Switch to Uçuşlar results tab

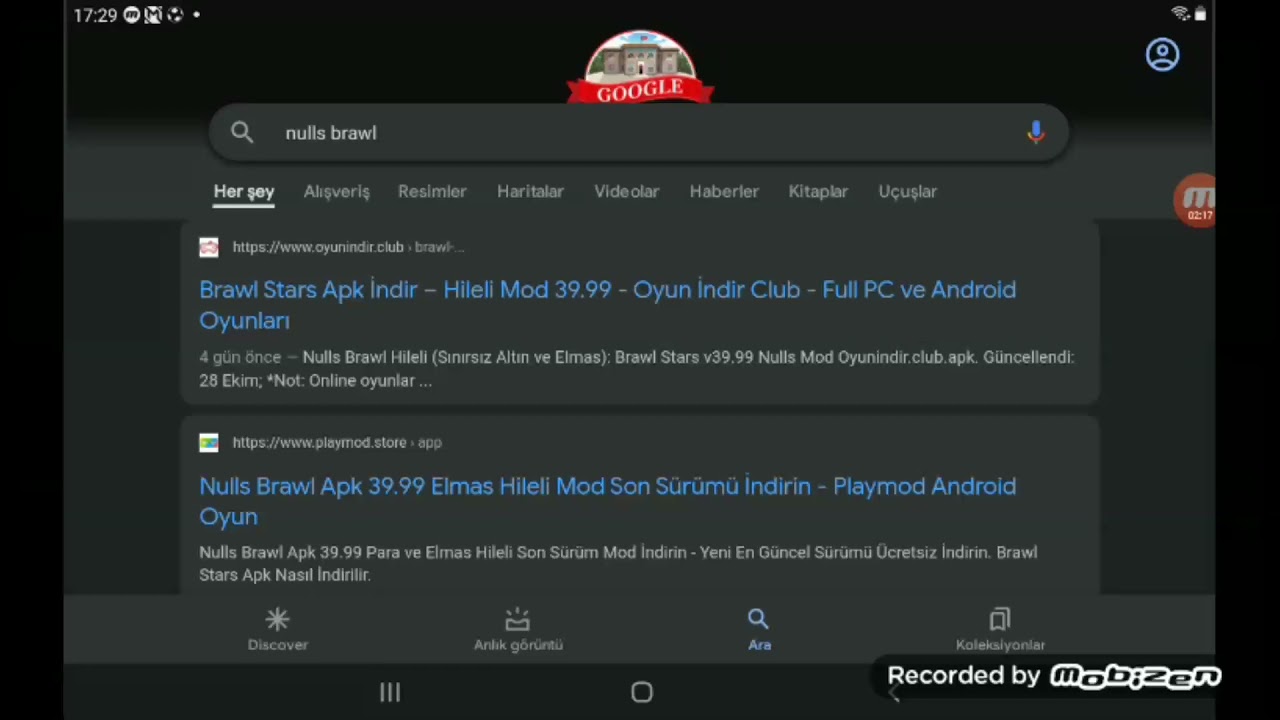[907, 191]
